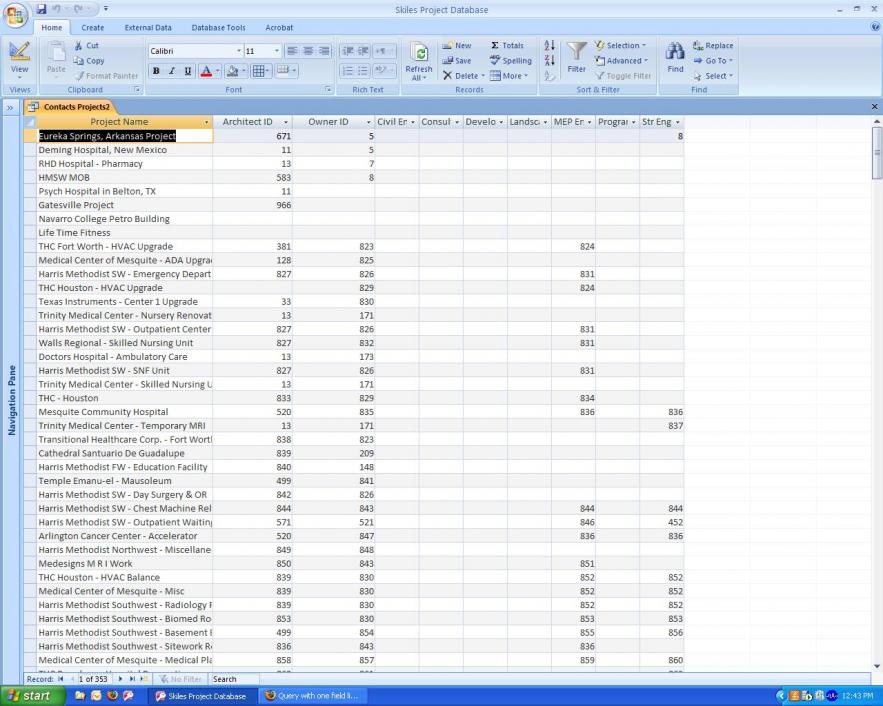Click the record Search box
This screenshot has width=883, height=706.
[234, 679]
